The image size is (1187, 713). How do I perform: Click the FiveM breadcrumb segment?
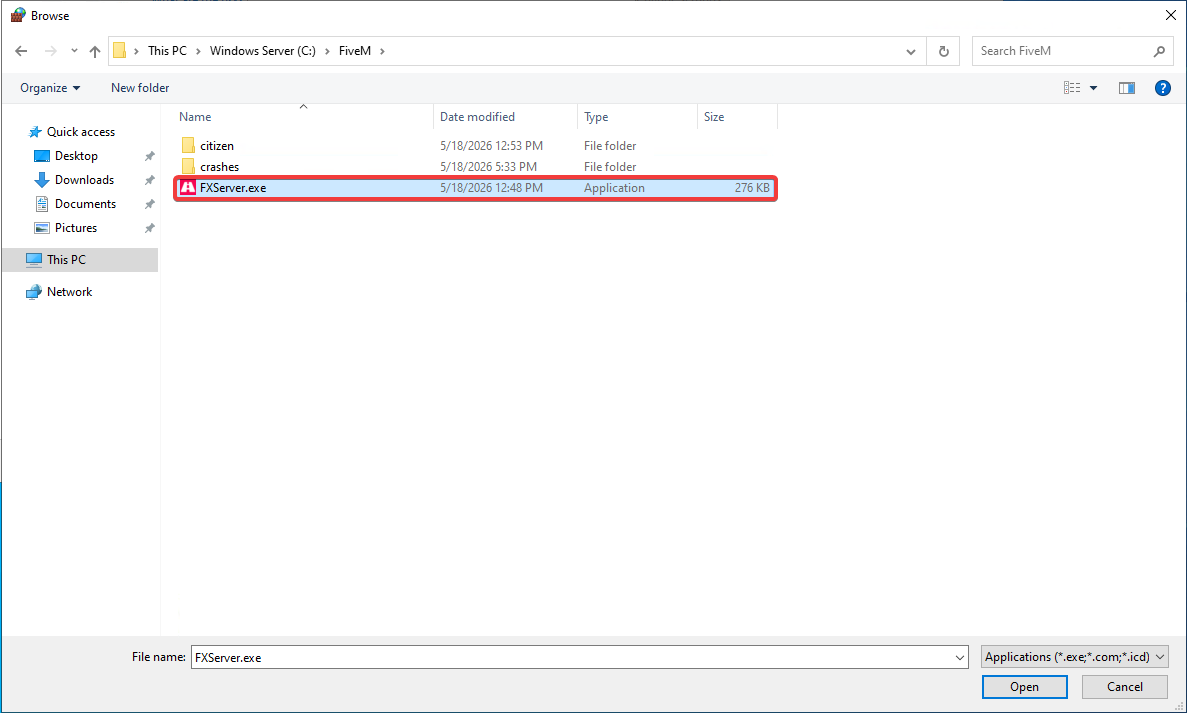pyautogui.click(x=355, y=51)
